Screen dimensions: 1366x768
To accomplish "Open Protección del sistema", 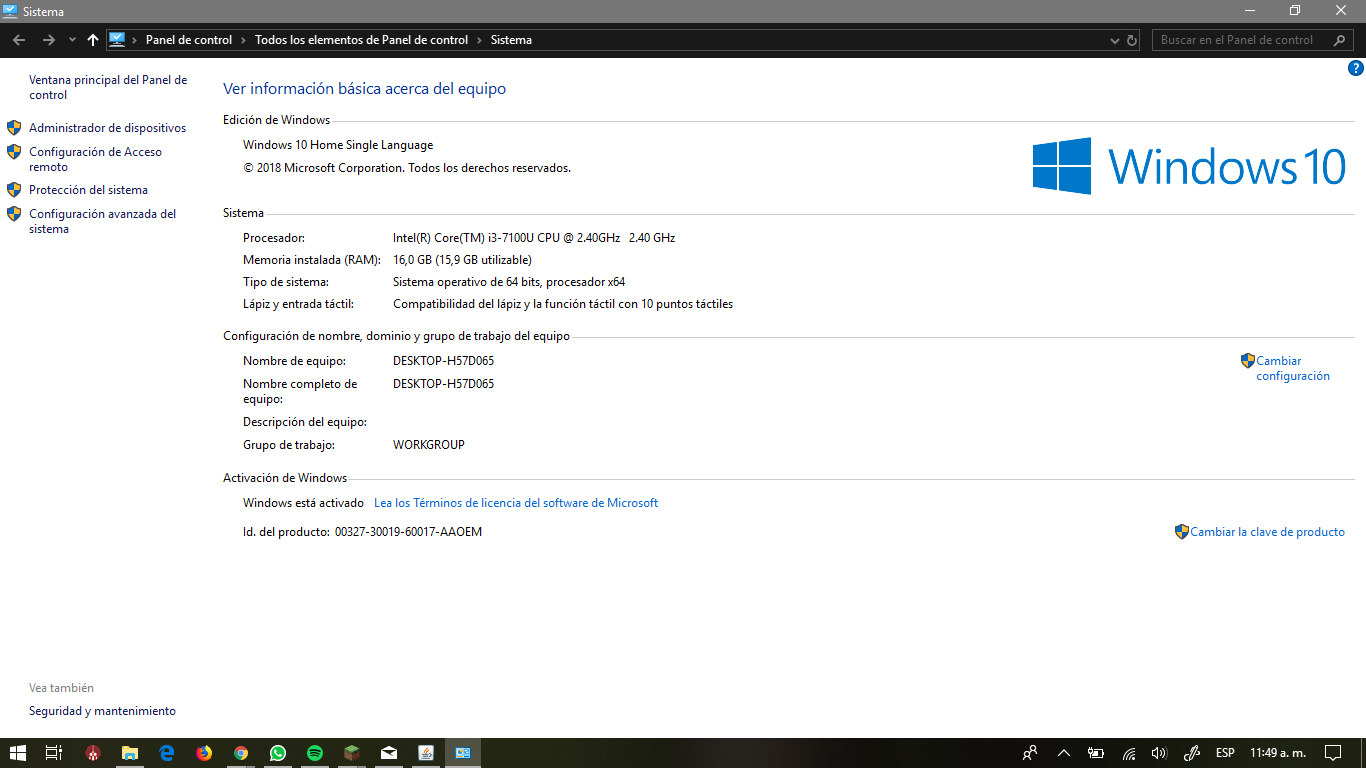I will (x=88, y=190).
